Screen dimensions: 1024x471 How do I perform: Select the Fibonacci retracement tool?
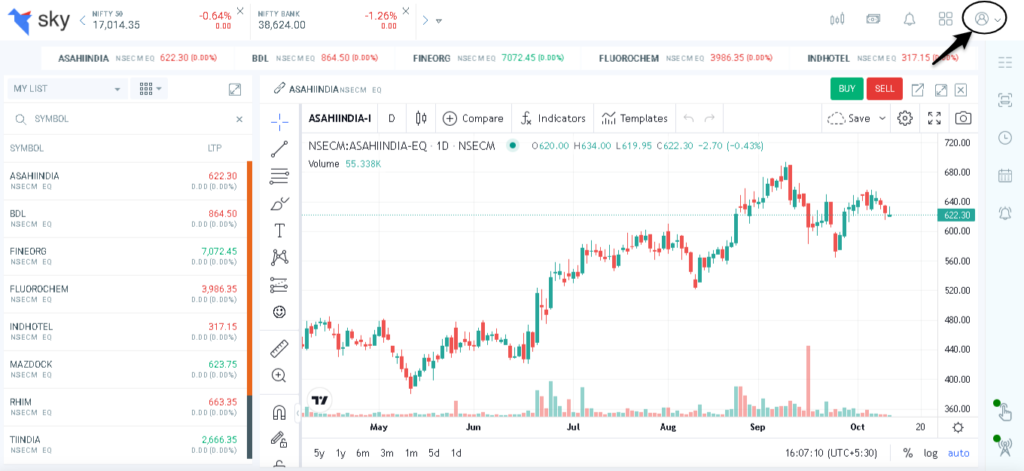[x=280, y=176]
